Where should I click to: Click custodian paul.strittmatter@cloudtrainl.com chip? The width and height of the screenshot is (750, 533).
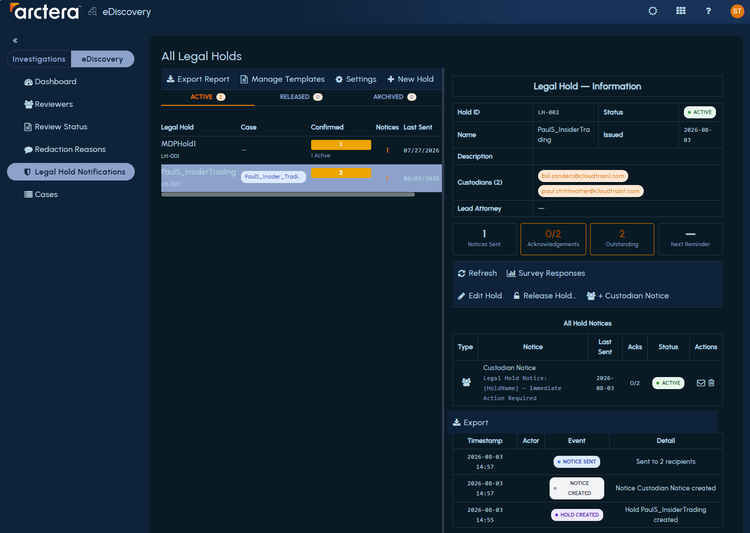pyautogui.click(x=590, y=191)
